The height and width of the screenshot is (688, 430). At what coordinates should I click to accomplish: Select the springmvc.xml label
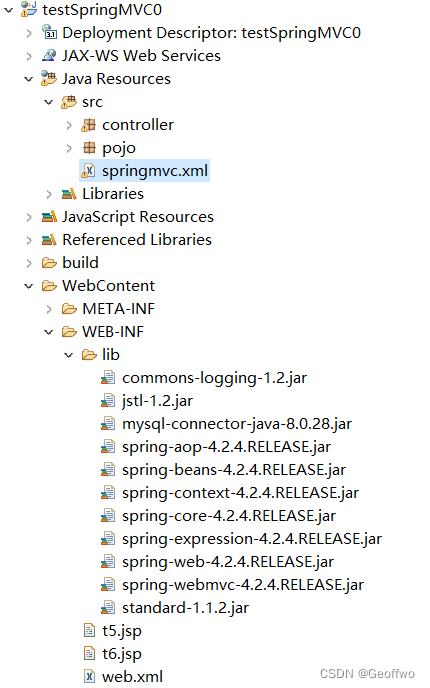coord(155,171)
